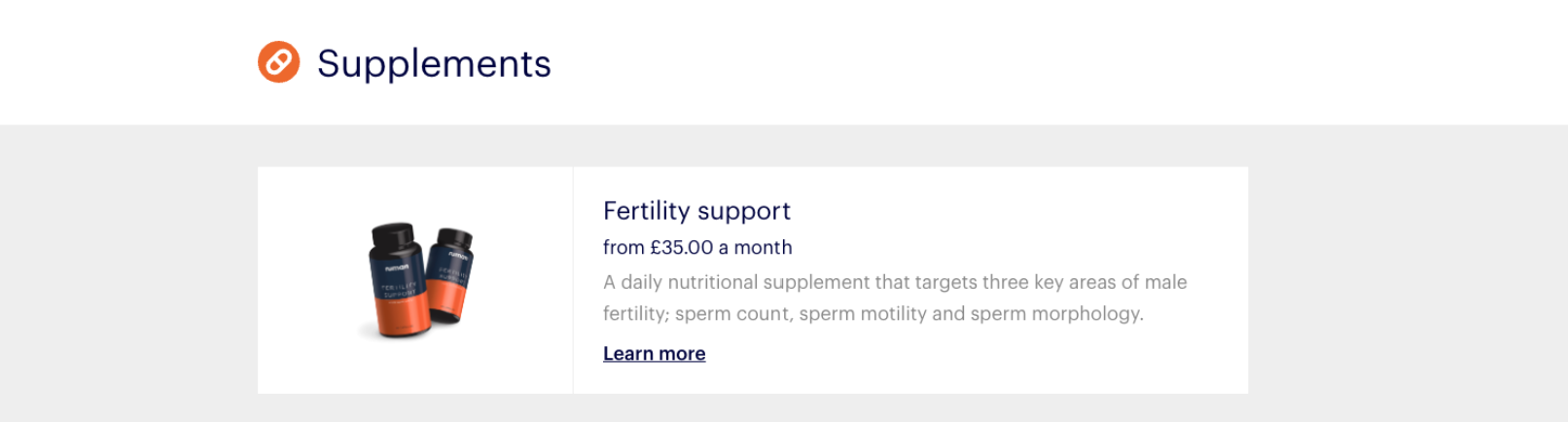Click the £35.00 amount in the price
This screenshot has height=422, width=1568.
(682, 248)
